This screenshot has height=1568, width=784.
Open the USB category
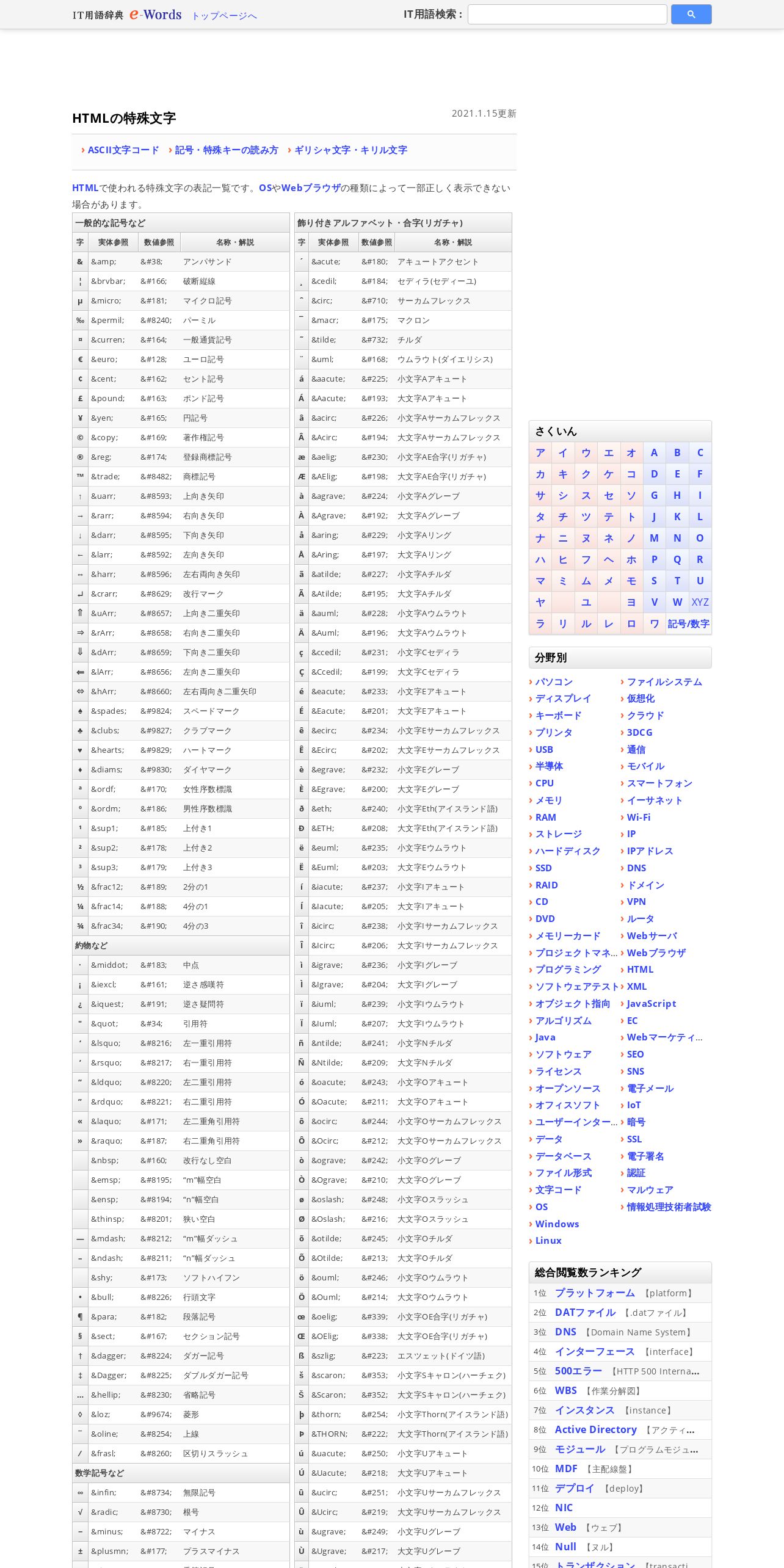[544, 750]
